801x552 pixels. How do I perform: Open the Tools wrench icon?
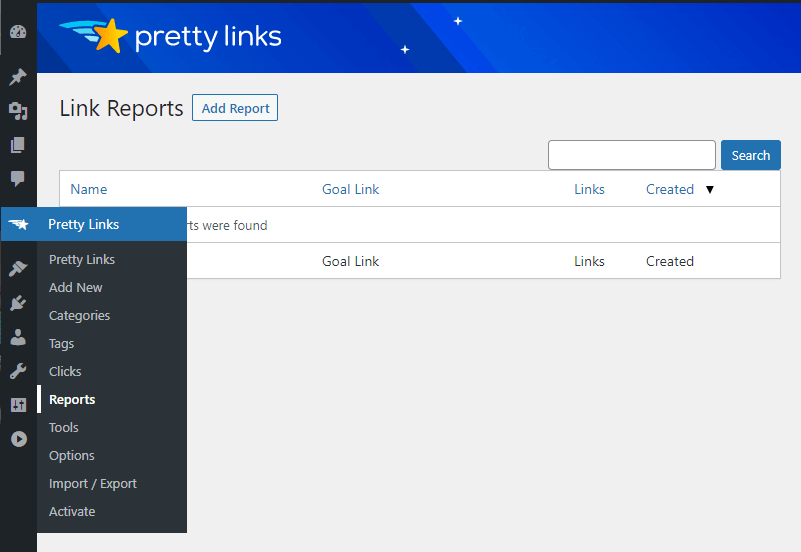pos(18,371)
